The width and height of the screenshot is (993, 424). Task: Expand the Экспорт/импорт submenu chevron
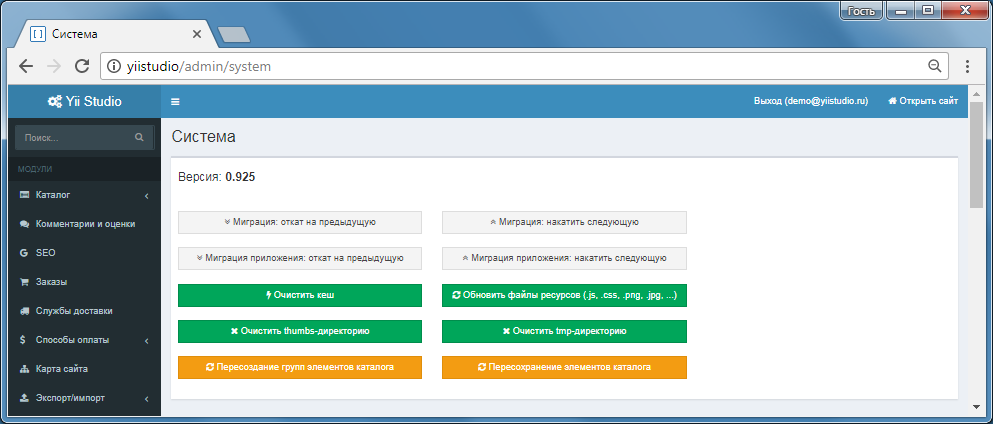click(146, 399)
